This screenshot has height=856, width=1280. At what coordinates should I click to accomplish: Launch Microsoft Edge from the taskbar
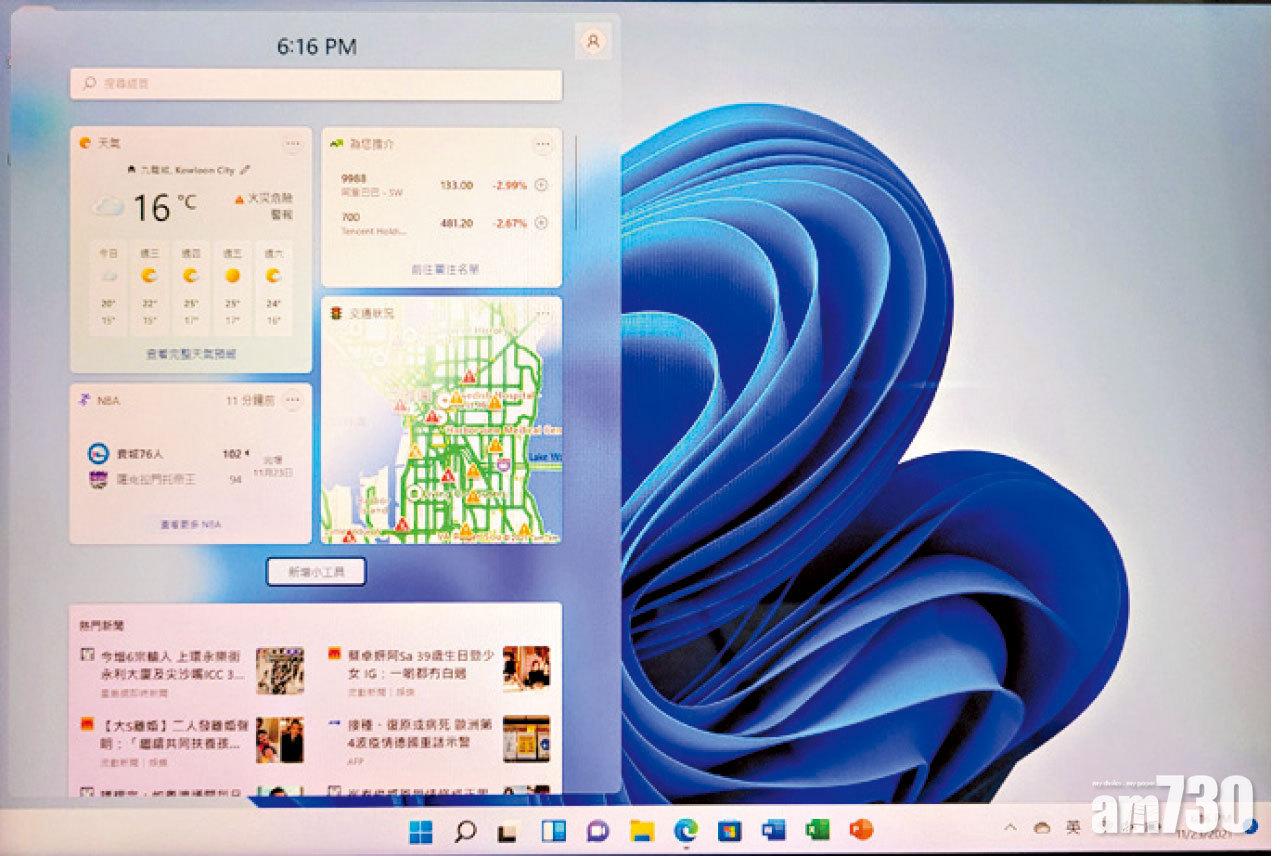pyautogui.click(x=685, y=830)
